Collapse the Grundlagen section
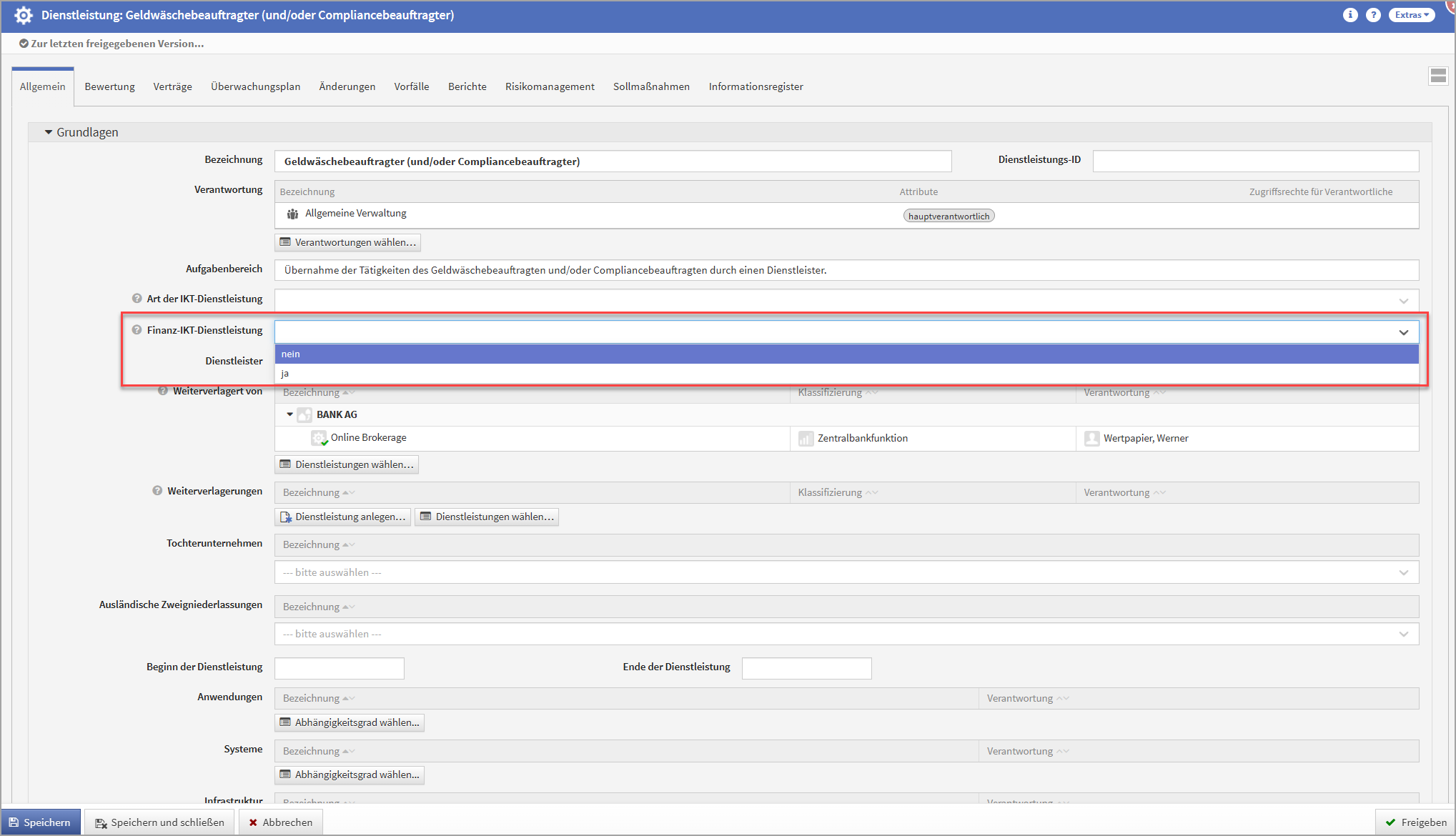The width and height of the screenshot is (1456, 836). [49, 132]
